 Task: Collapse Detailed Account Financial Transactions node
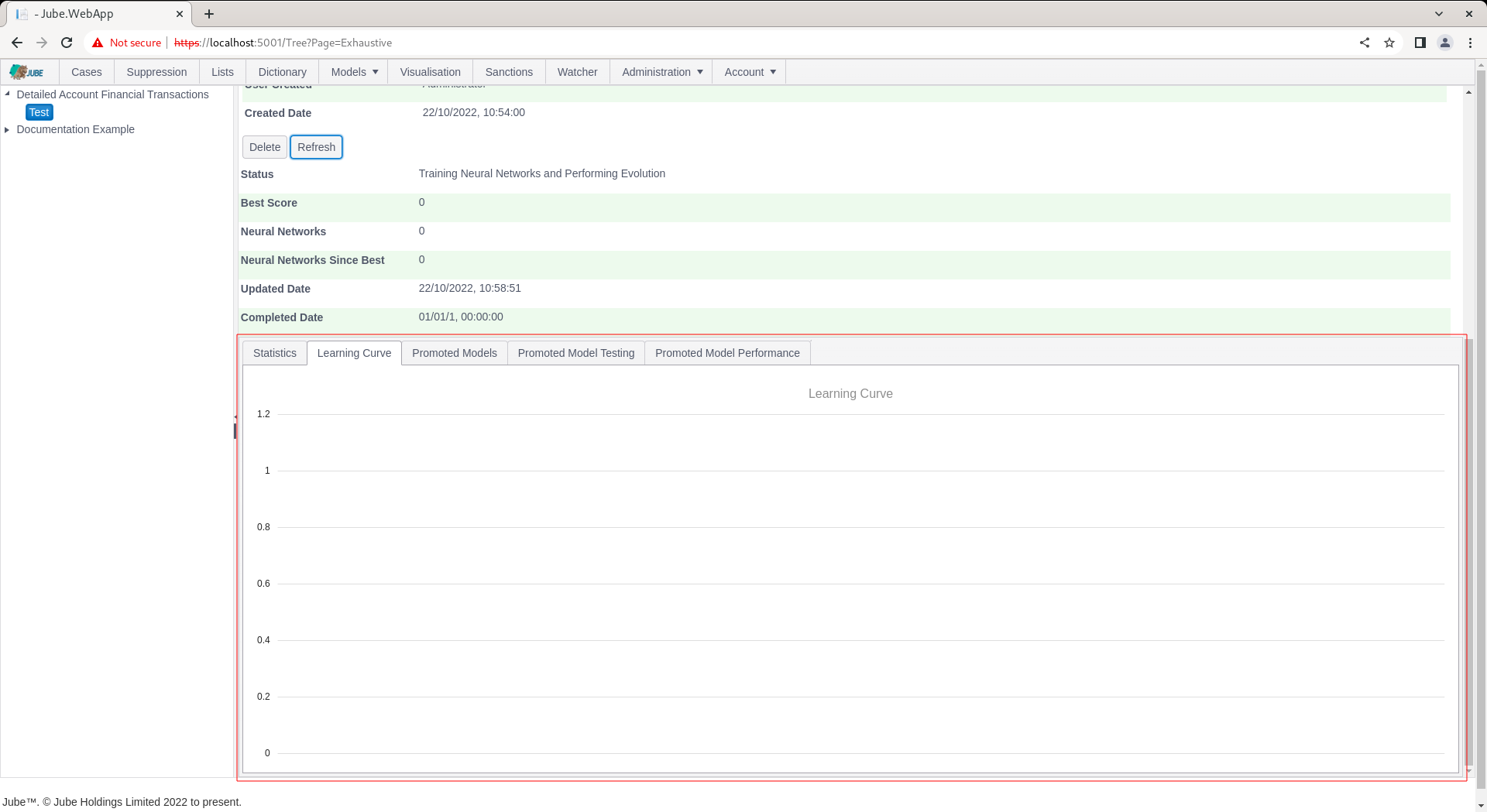pyautogui.click(x=8, y=94)
